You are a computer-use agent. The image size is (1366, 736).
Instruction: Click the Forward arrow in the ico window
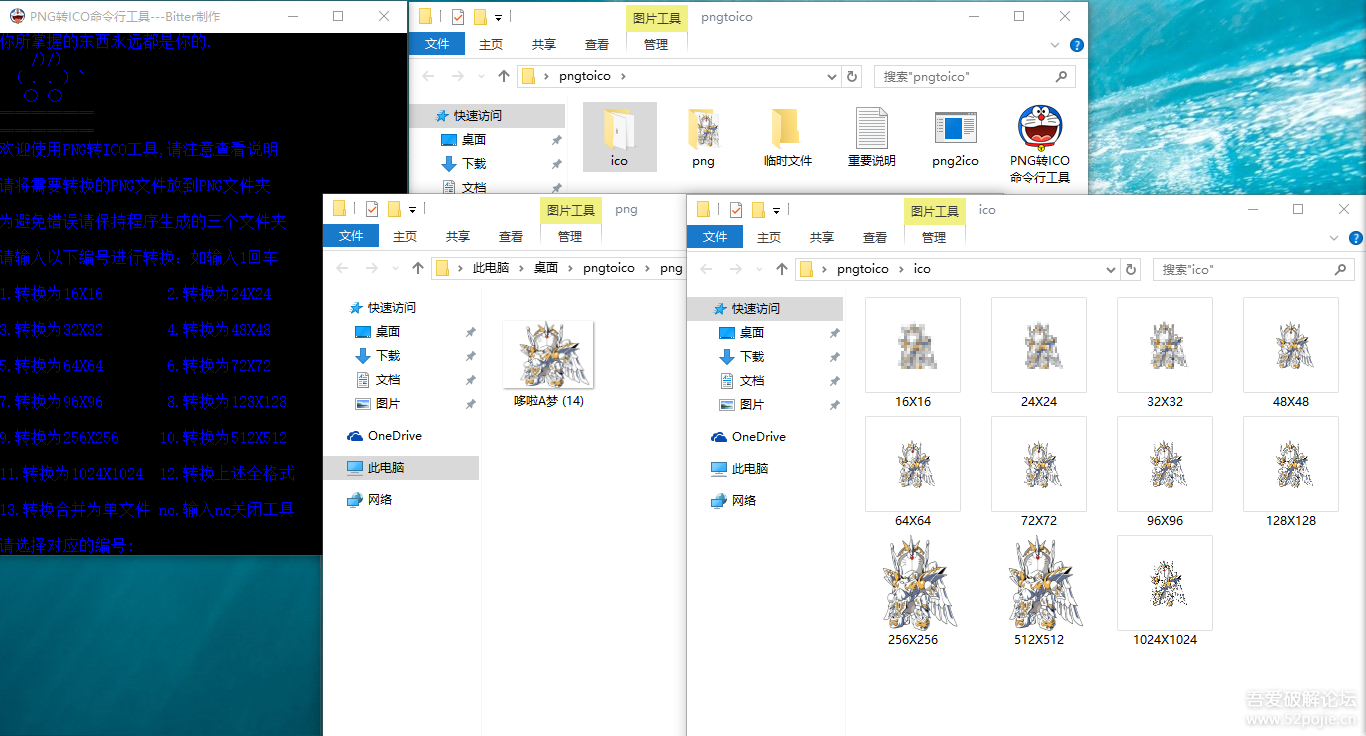click(736, 269)
